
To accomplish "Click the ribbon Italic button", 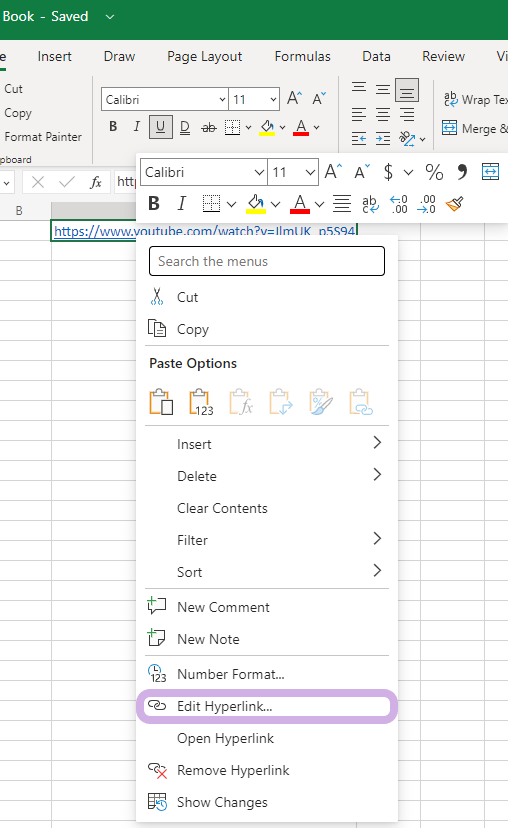I will [x=137, y=127].
